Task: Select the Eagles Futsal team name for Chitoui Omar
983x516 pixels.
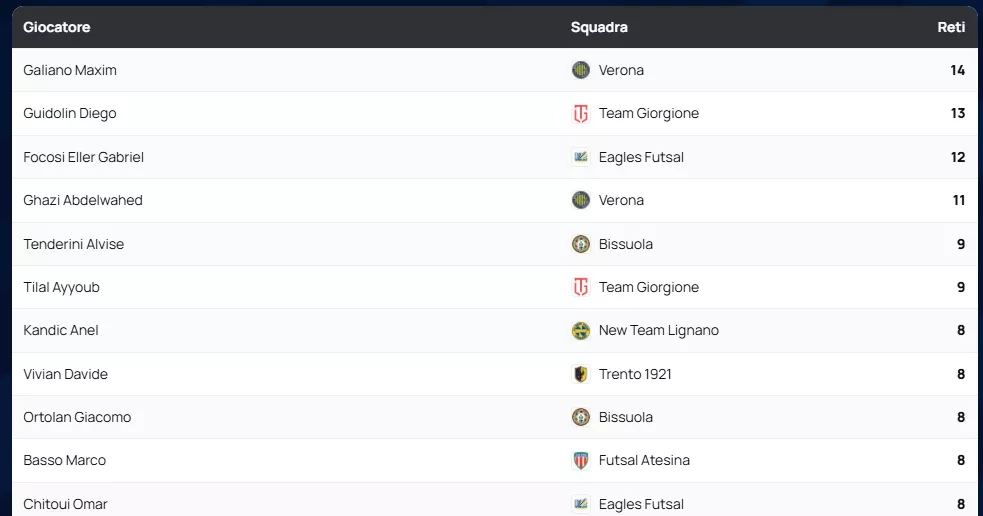Action: click(641, 504)
